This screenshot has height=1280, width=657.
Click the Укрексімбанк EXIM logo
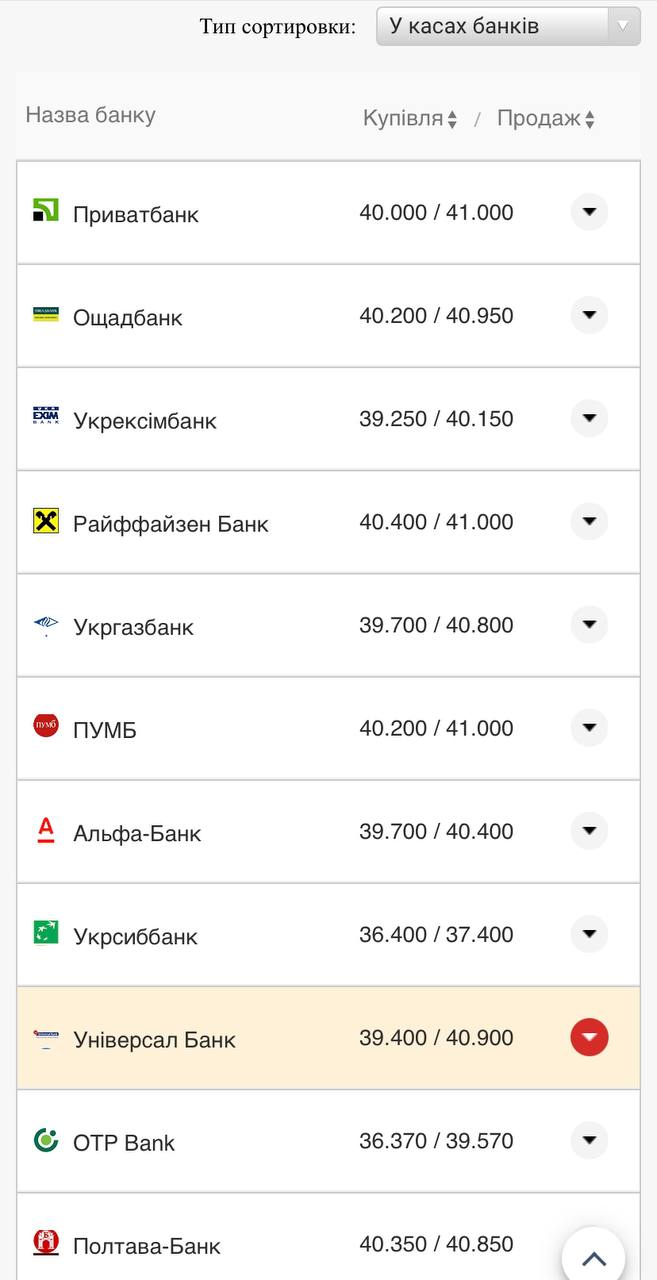[46, 417]
